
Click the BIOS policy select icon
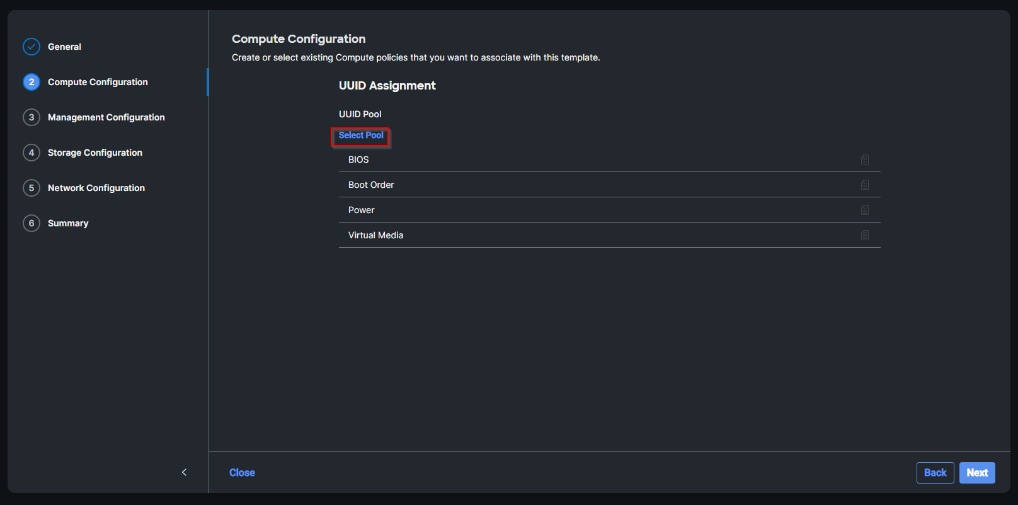tap(865, 160)
